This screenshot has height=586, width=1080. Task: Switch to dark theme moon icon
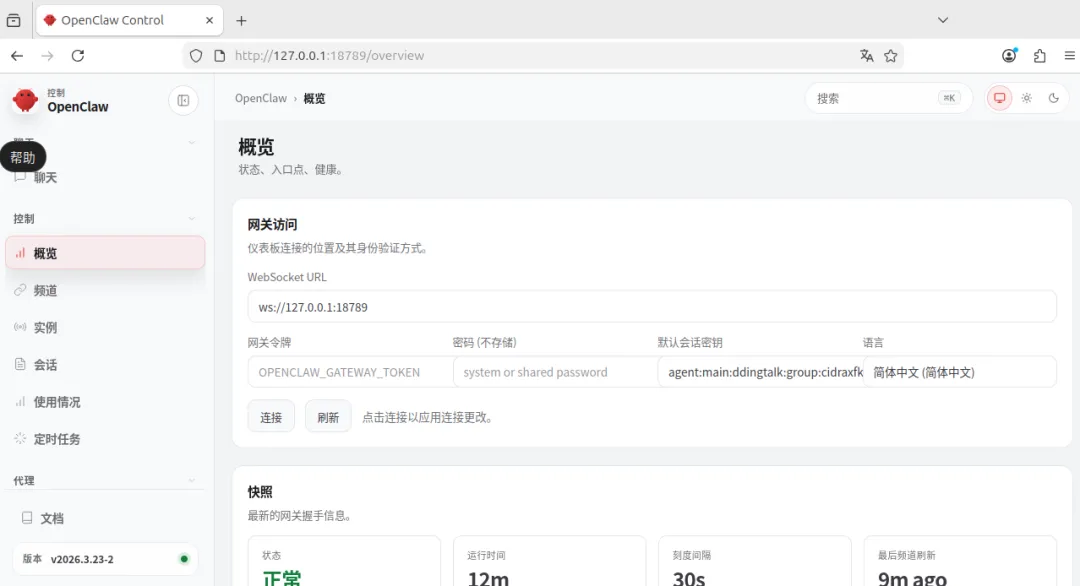(1053, 98)
